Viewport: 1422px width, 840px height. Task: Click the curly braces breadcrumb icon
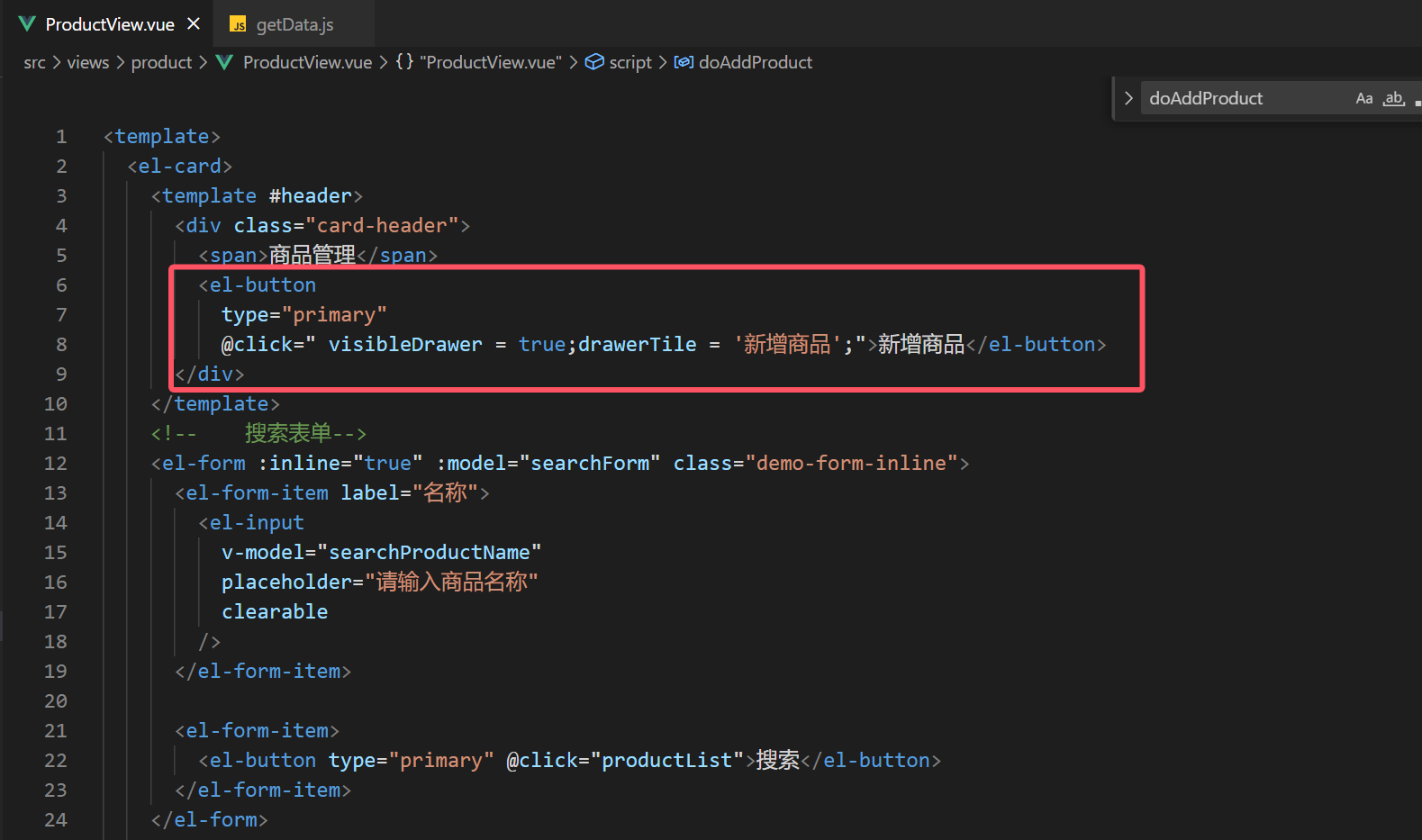404,62
